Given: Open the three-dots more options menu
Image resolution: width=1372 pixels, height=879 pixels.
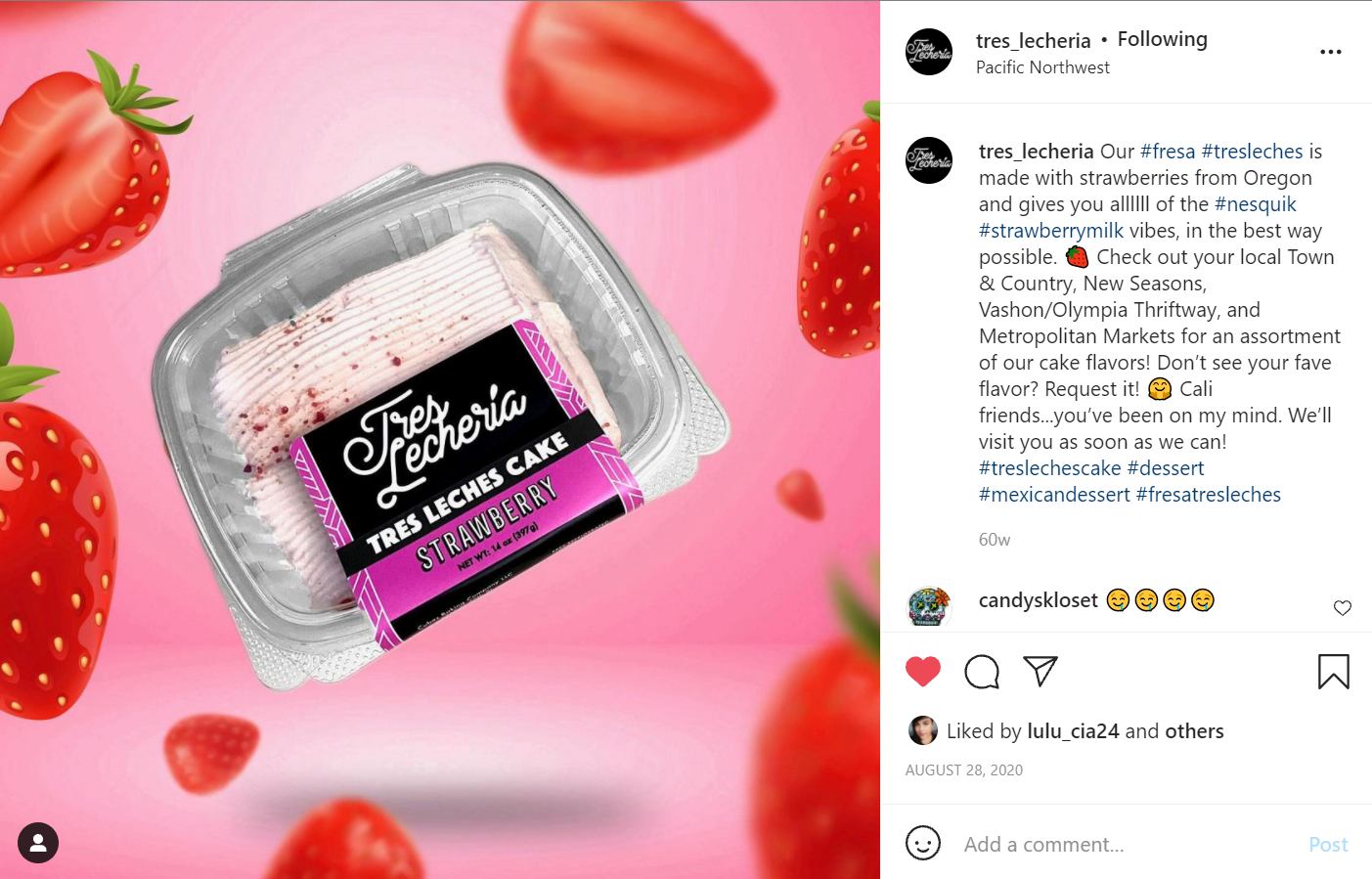Looking at the screenshot, I should pyautogui.click(x=1331, y=52).
